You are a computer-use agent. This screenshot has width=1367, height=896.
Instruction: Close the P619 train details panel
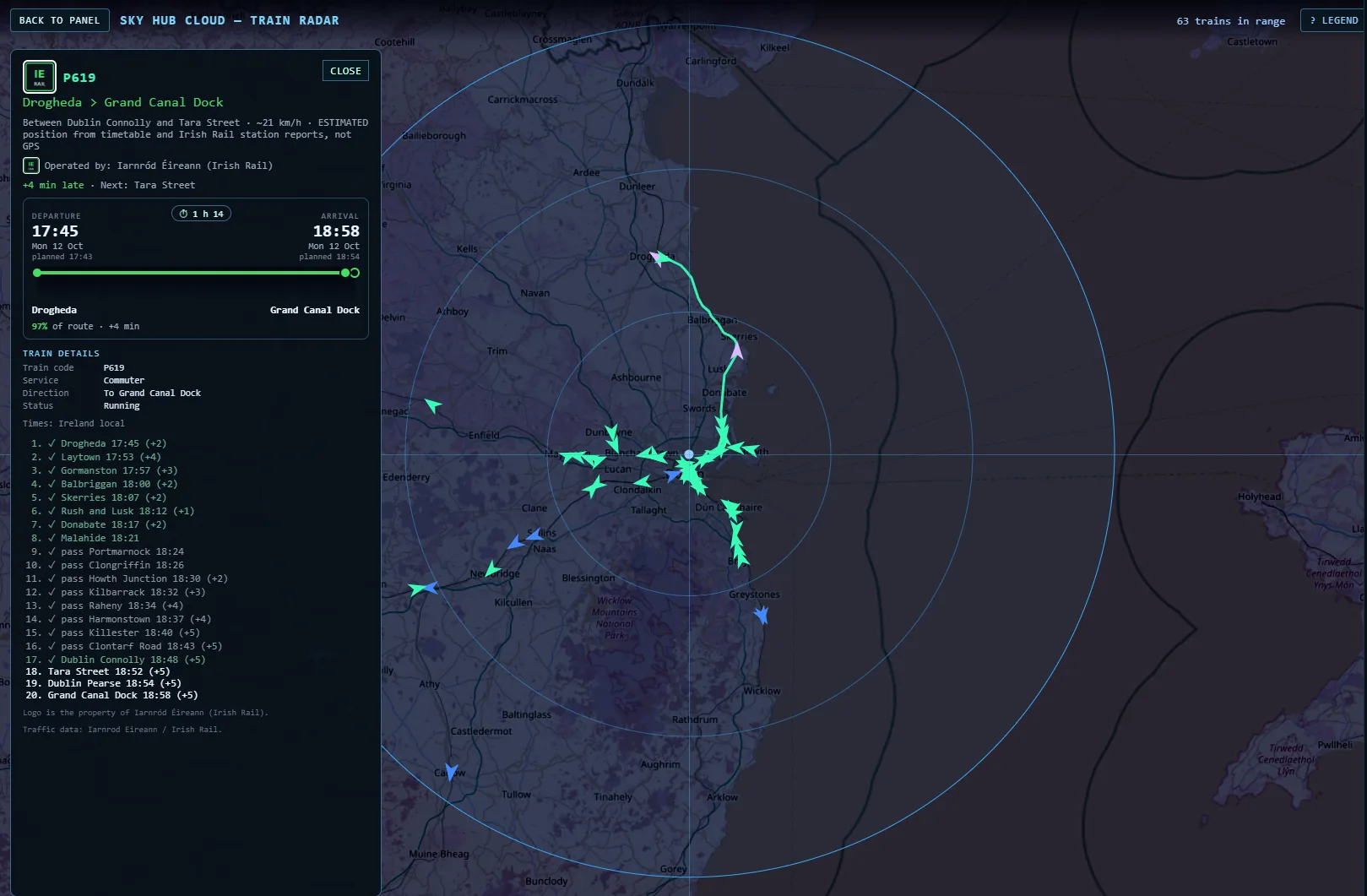345,71
